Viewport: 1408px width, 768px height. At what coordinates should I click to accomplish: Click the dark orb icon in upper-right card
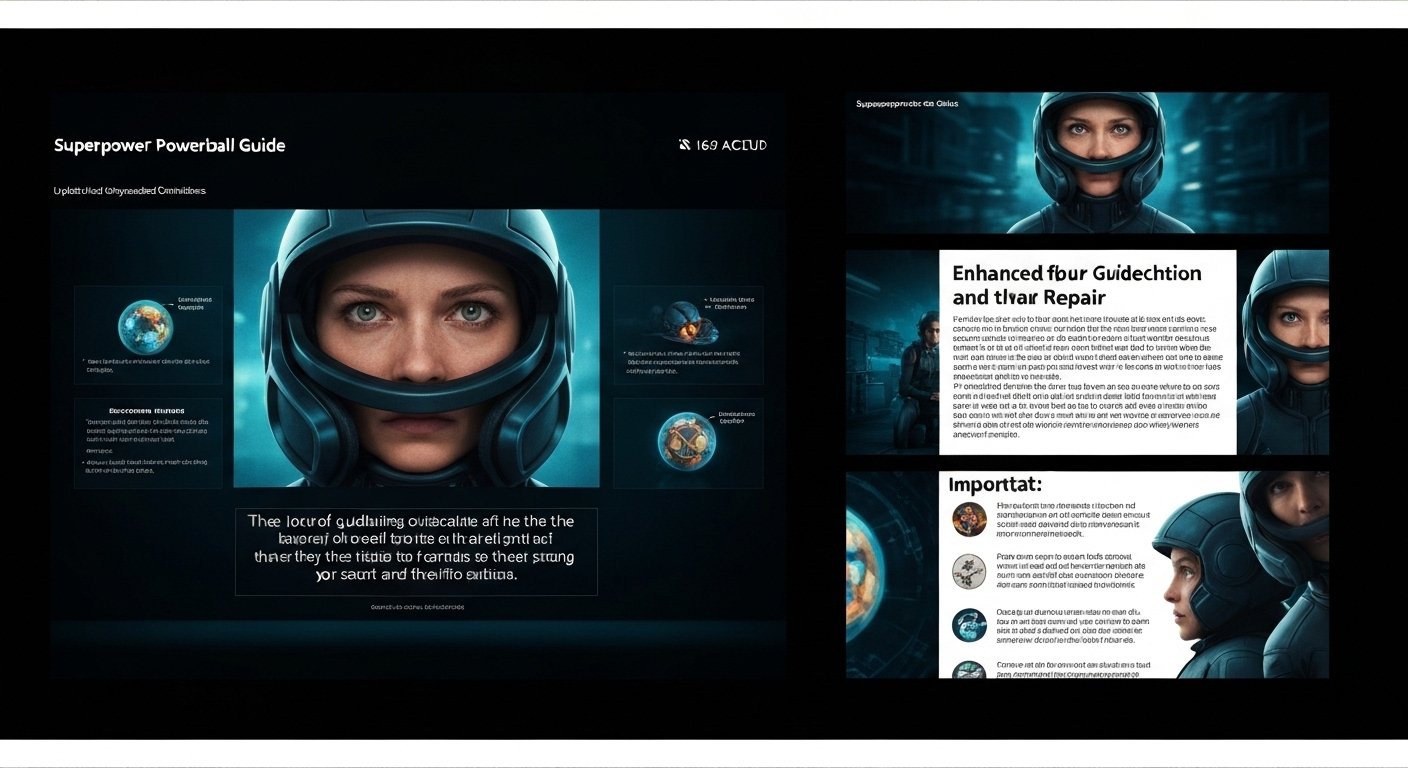(682, 322)
